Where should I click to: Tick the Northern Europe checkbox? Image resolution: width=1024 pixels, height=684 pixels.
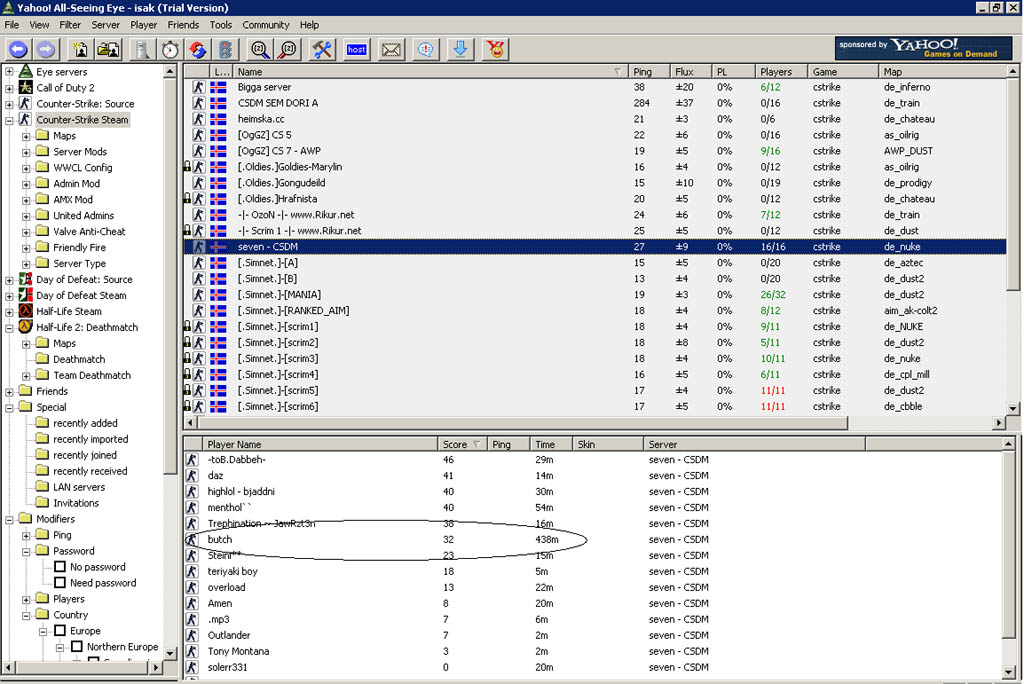[77, 646]
